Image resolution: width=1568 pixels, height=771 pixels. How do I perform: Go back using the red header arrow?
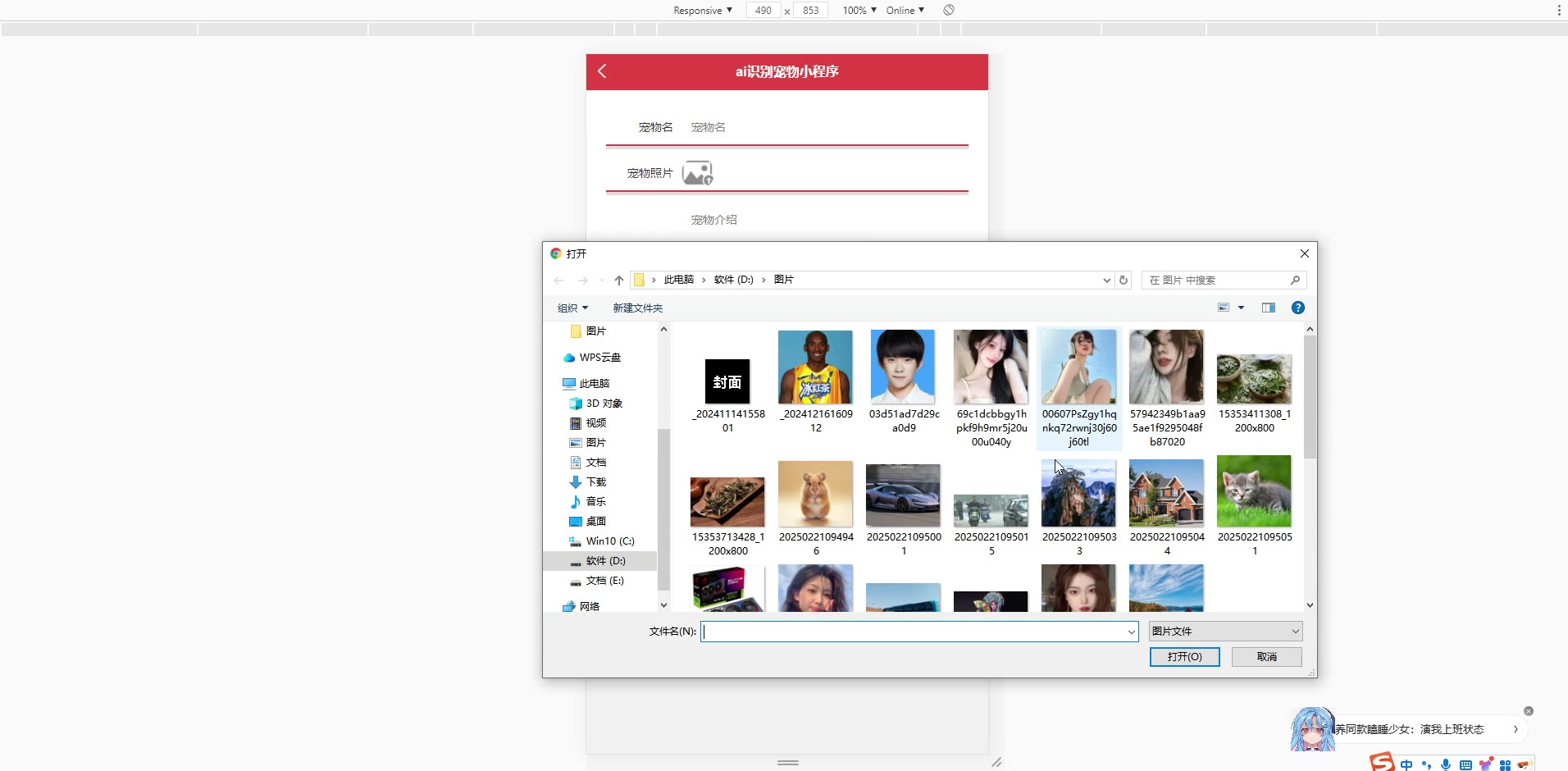tap(602, 71)
